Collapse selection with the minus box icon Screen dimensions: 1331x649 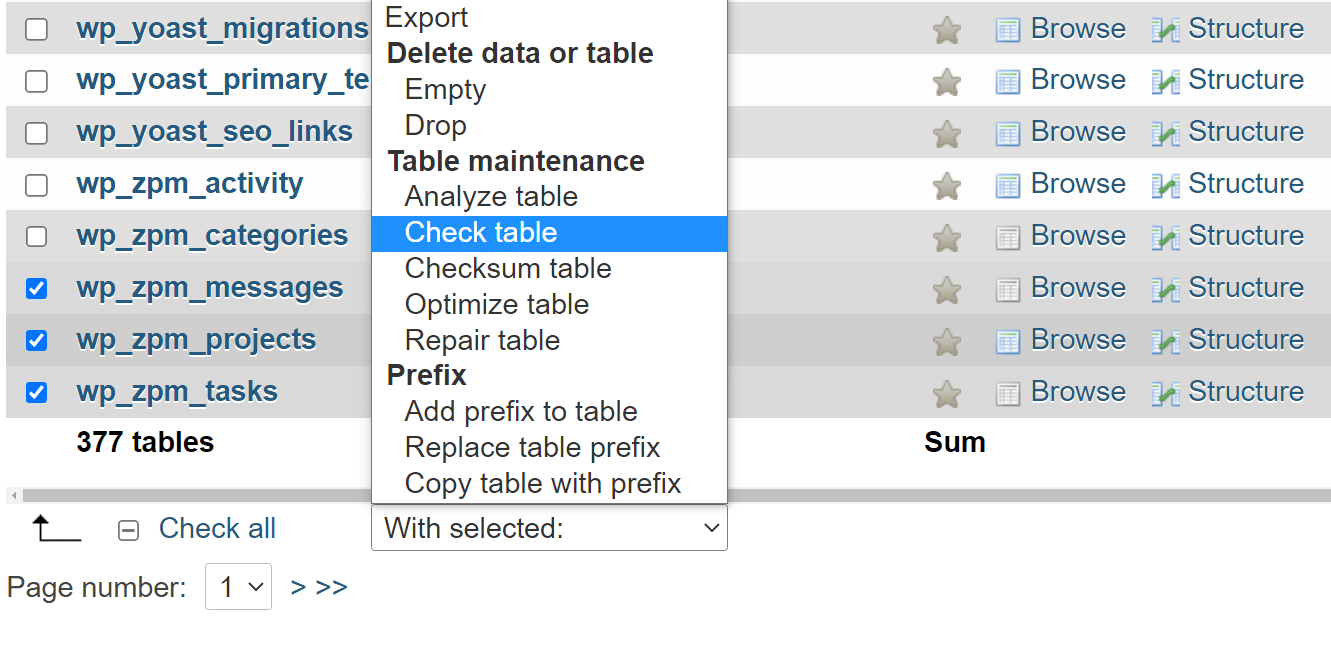(128, 529)
